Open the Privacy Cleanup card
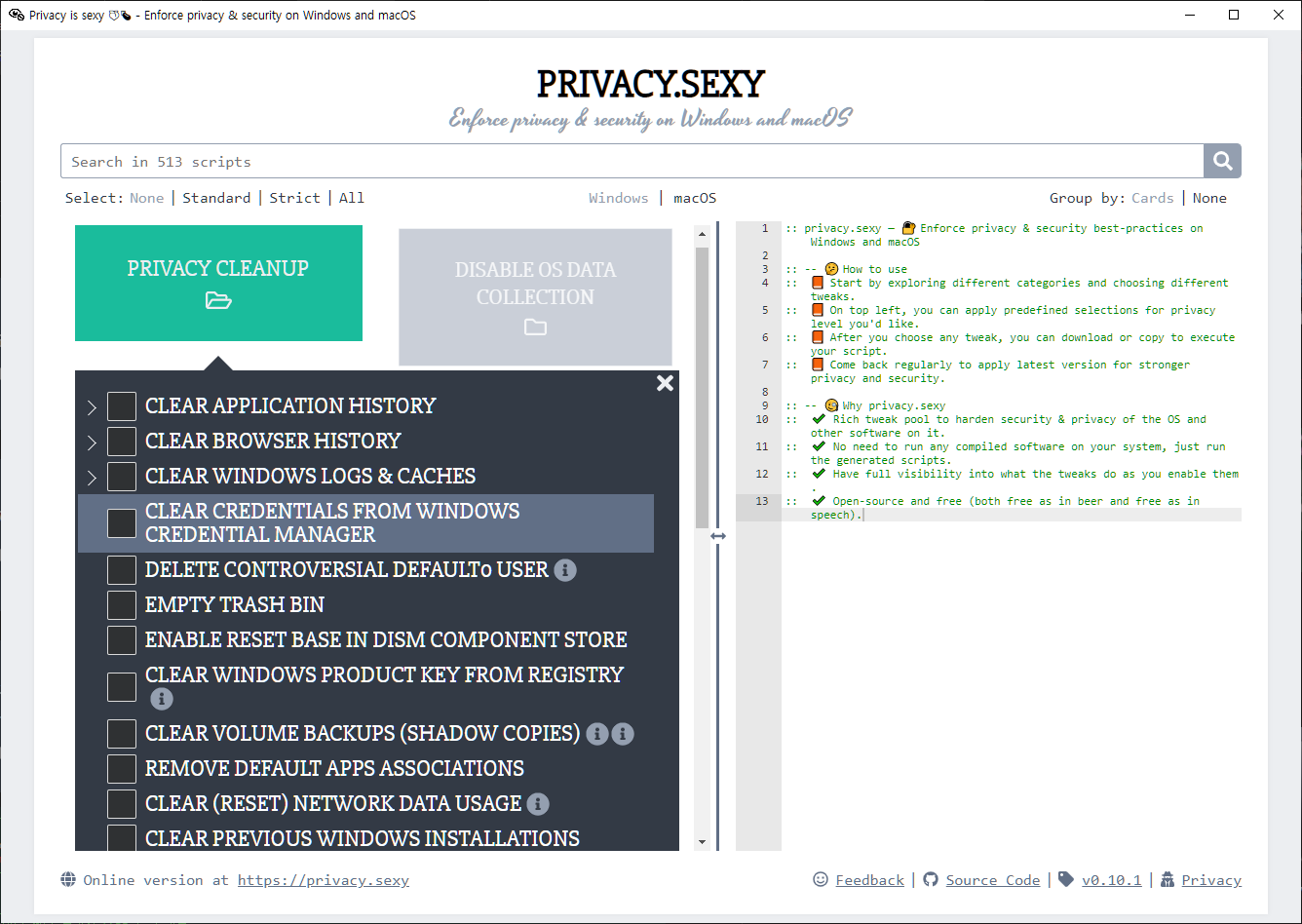Viewport: 1302px width, 924px height. point(218,284)
